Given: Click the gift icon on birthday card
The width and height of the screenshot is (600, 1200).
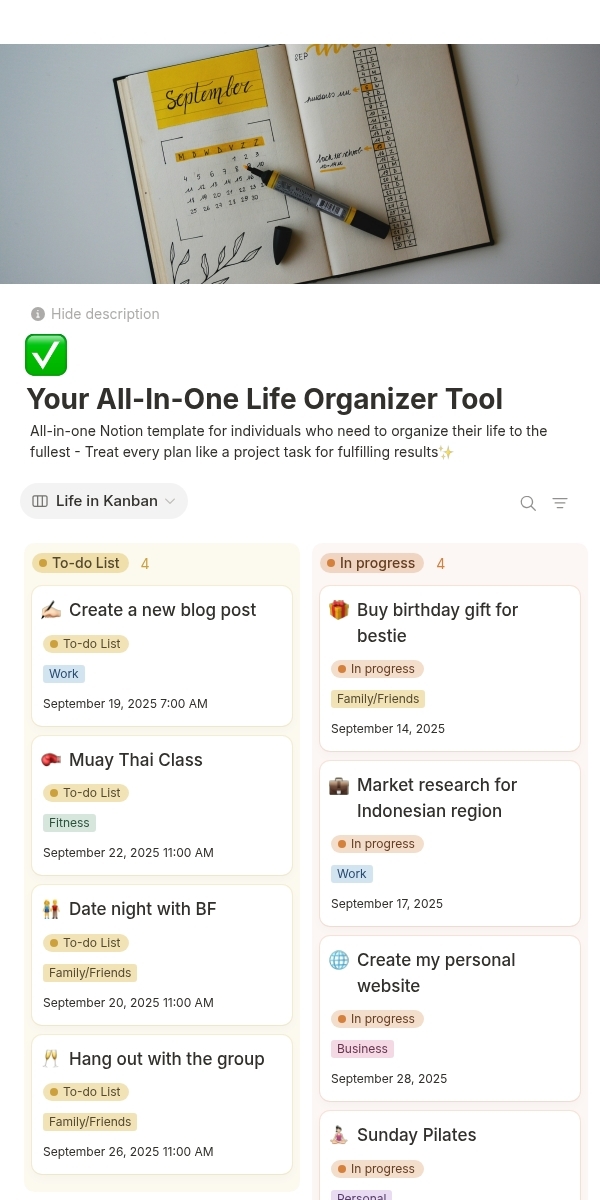Looking at the screenshot, I should pos(339,610).
